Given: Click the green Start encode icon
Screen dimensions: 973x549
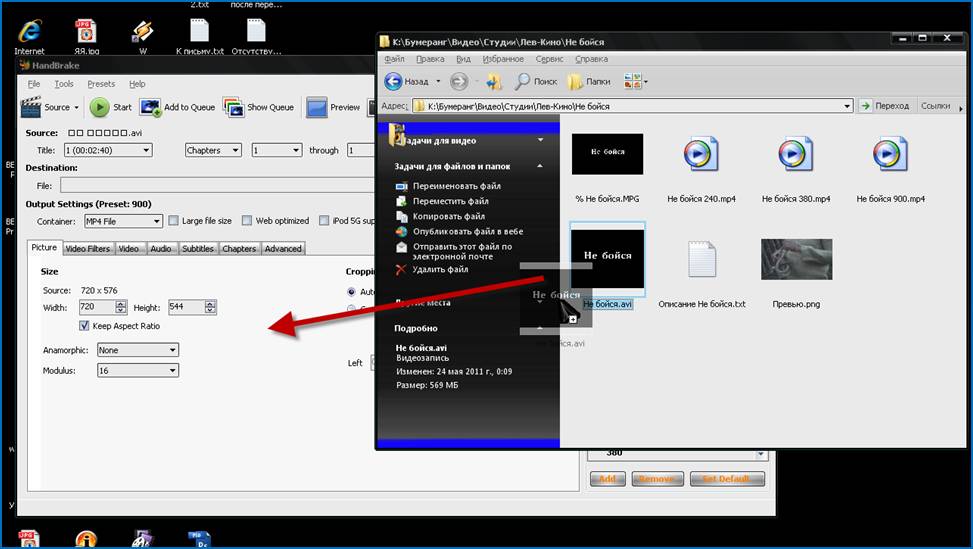Looking at the screenshot, I should coord(99,107).
